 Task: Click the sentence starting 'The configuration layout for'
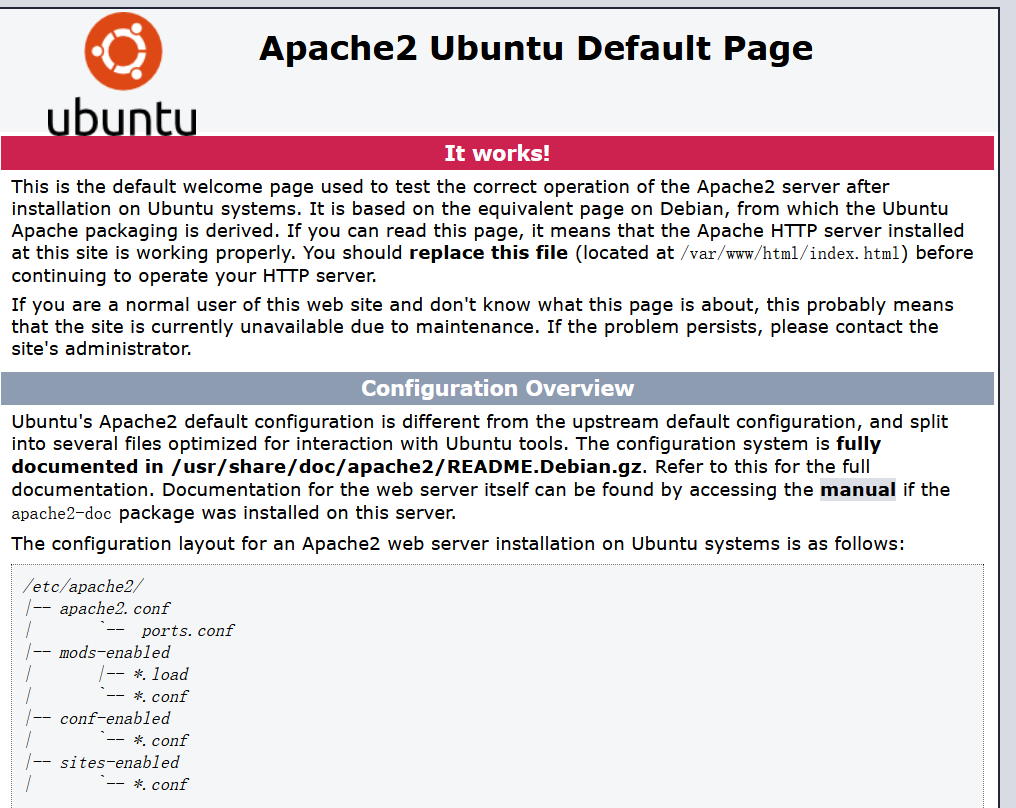[457, 543]
